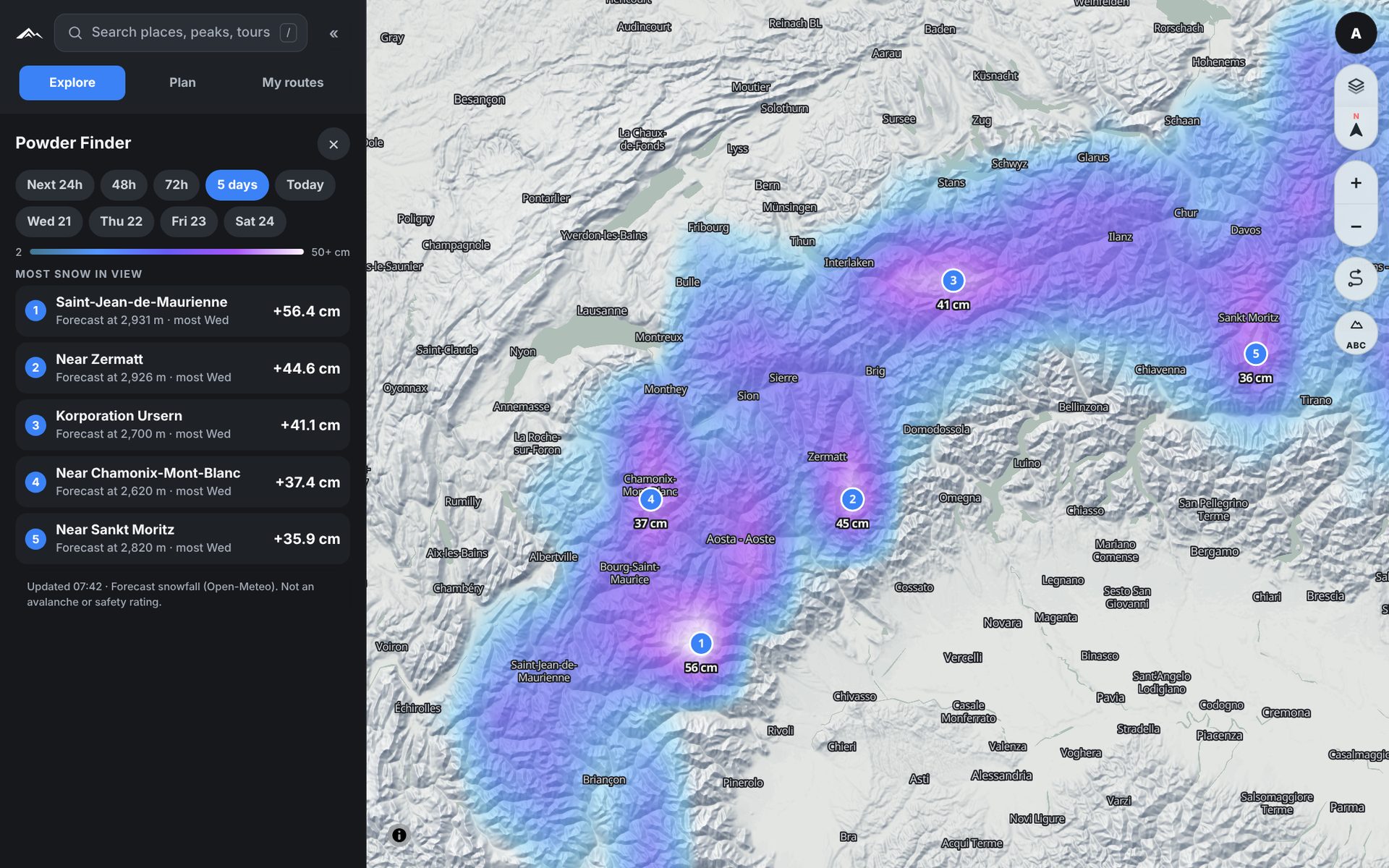Open map attribution info icon
Screen dimensions: 1389x868
point(399,835)
